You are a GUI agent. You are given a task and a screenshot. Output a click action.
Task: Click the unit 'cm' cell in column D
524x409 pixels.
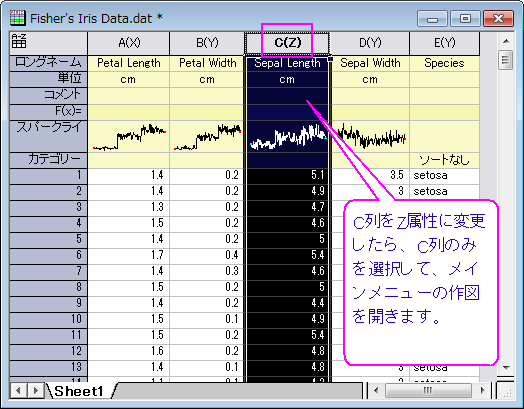click(x=370, y=80)
